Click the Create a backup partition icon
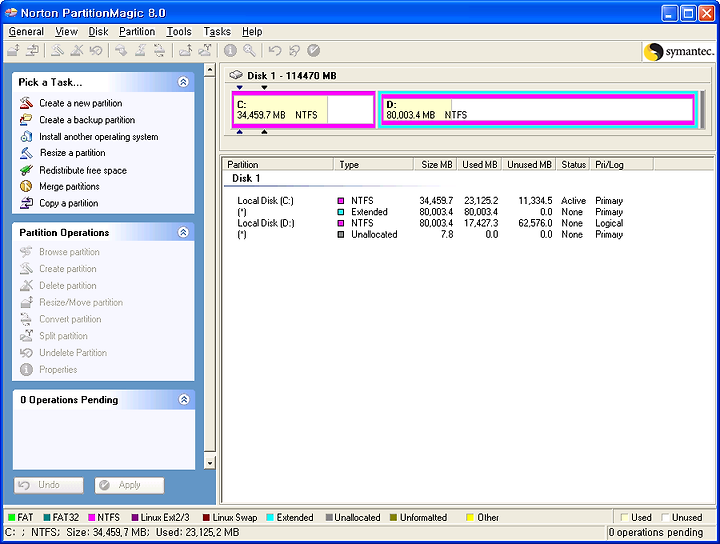Viewport: 720px width, 544px height. pos(26,119)
